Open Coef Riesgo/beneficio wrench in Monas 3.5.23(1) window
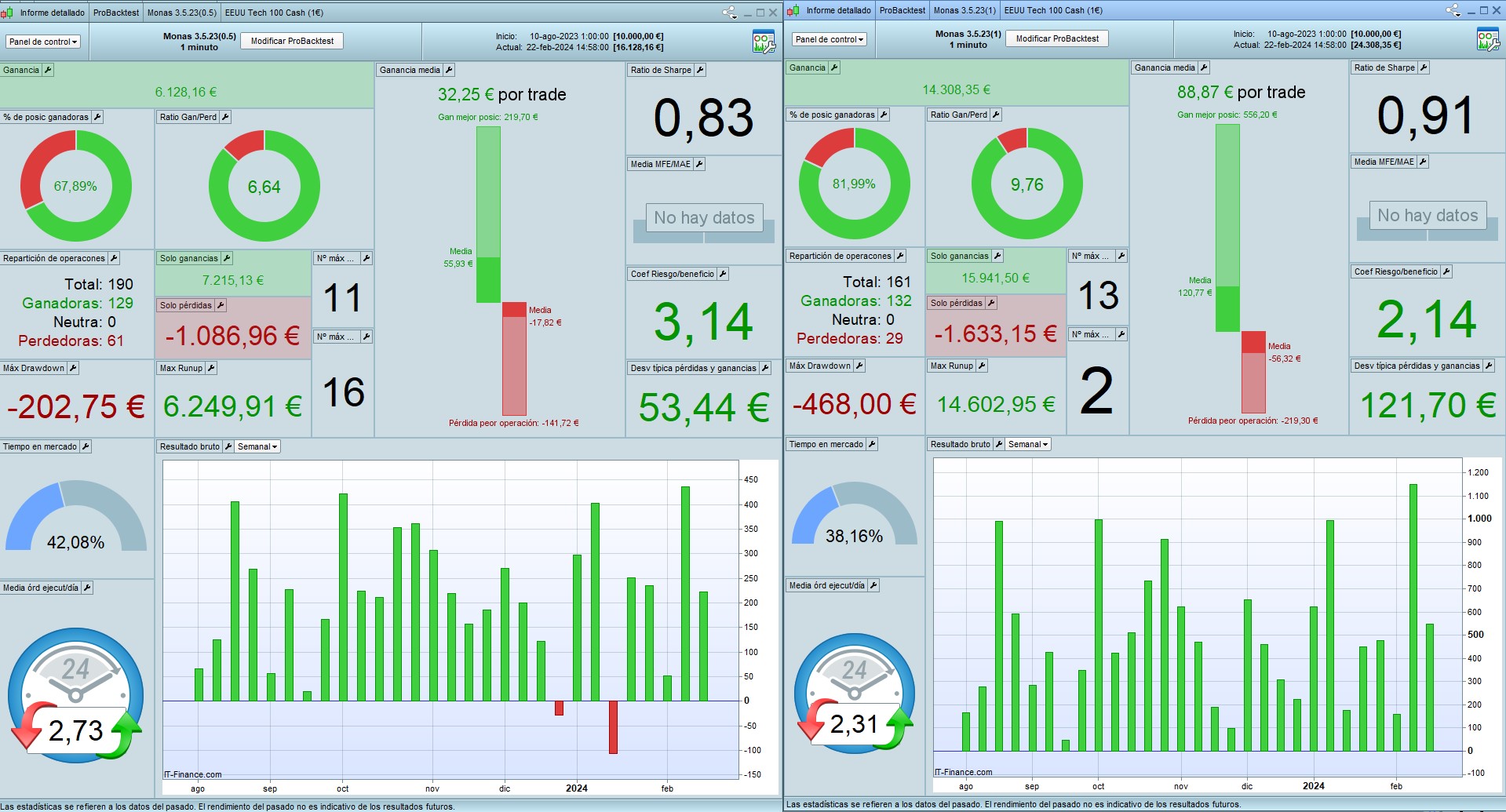Image resolution: width=1506 pixels, height=812 pixels. coord(1446,271)
